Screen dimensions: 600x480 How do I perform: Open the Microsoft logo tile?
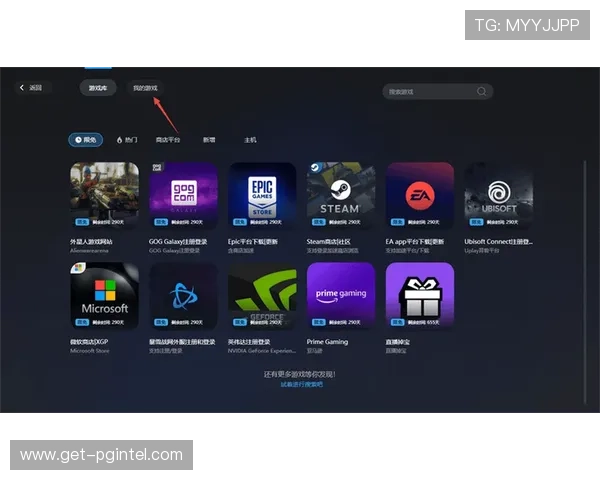coord(104,296)
